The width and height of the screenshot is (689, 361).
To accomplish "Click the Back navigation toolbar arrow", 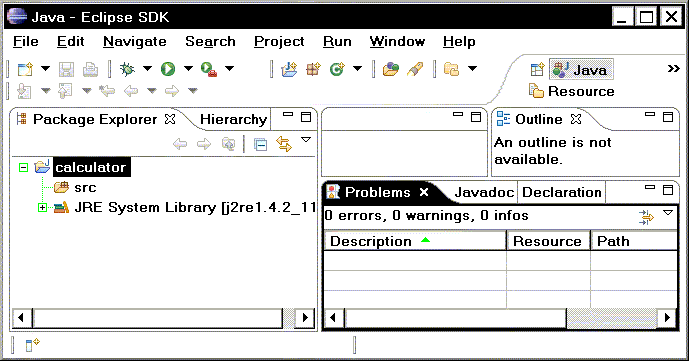I will pyautogui.click(x=131, y=91).
